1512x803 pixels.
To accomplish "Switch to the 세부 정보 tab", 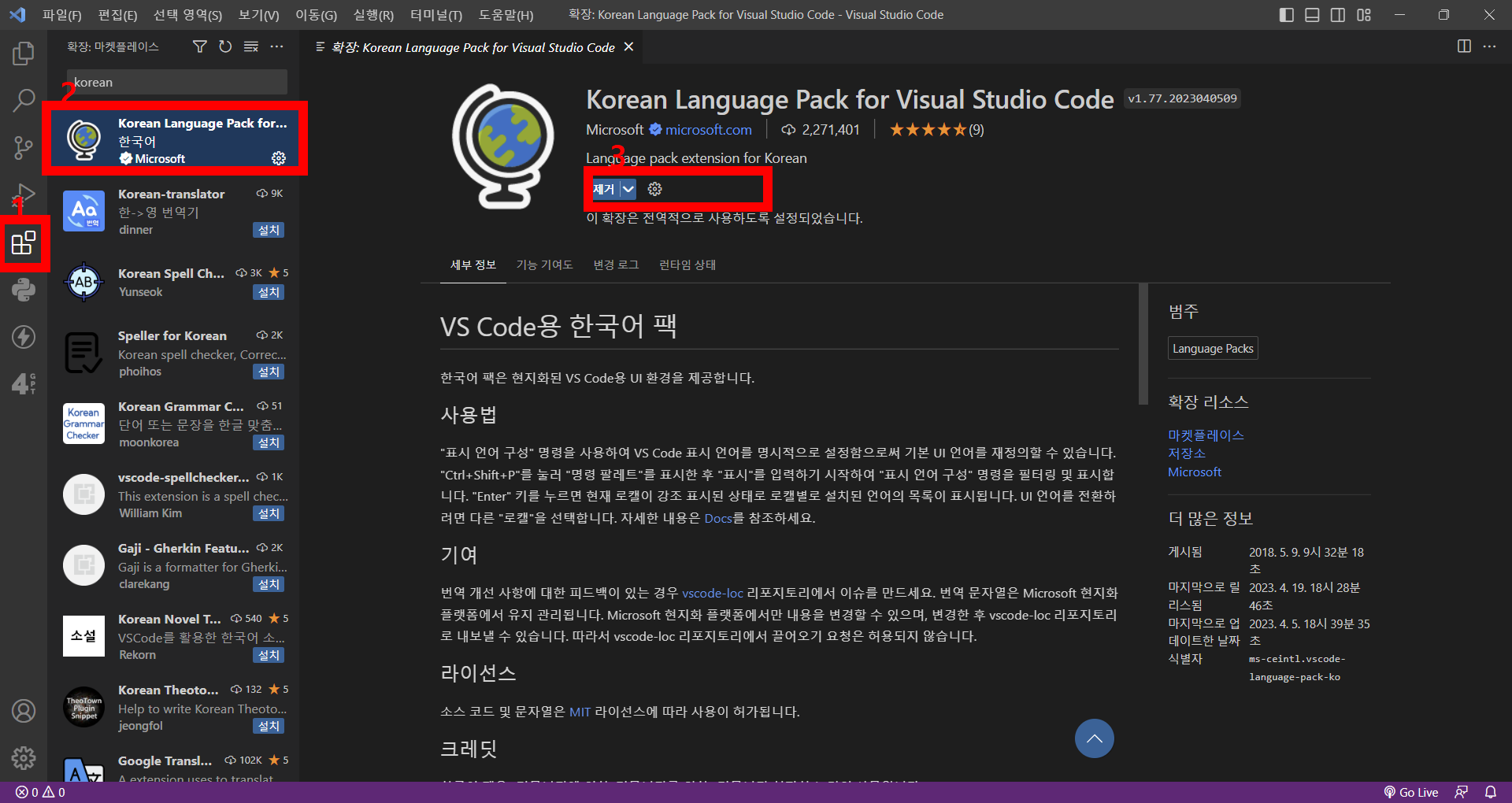I will tap(473, 265).
